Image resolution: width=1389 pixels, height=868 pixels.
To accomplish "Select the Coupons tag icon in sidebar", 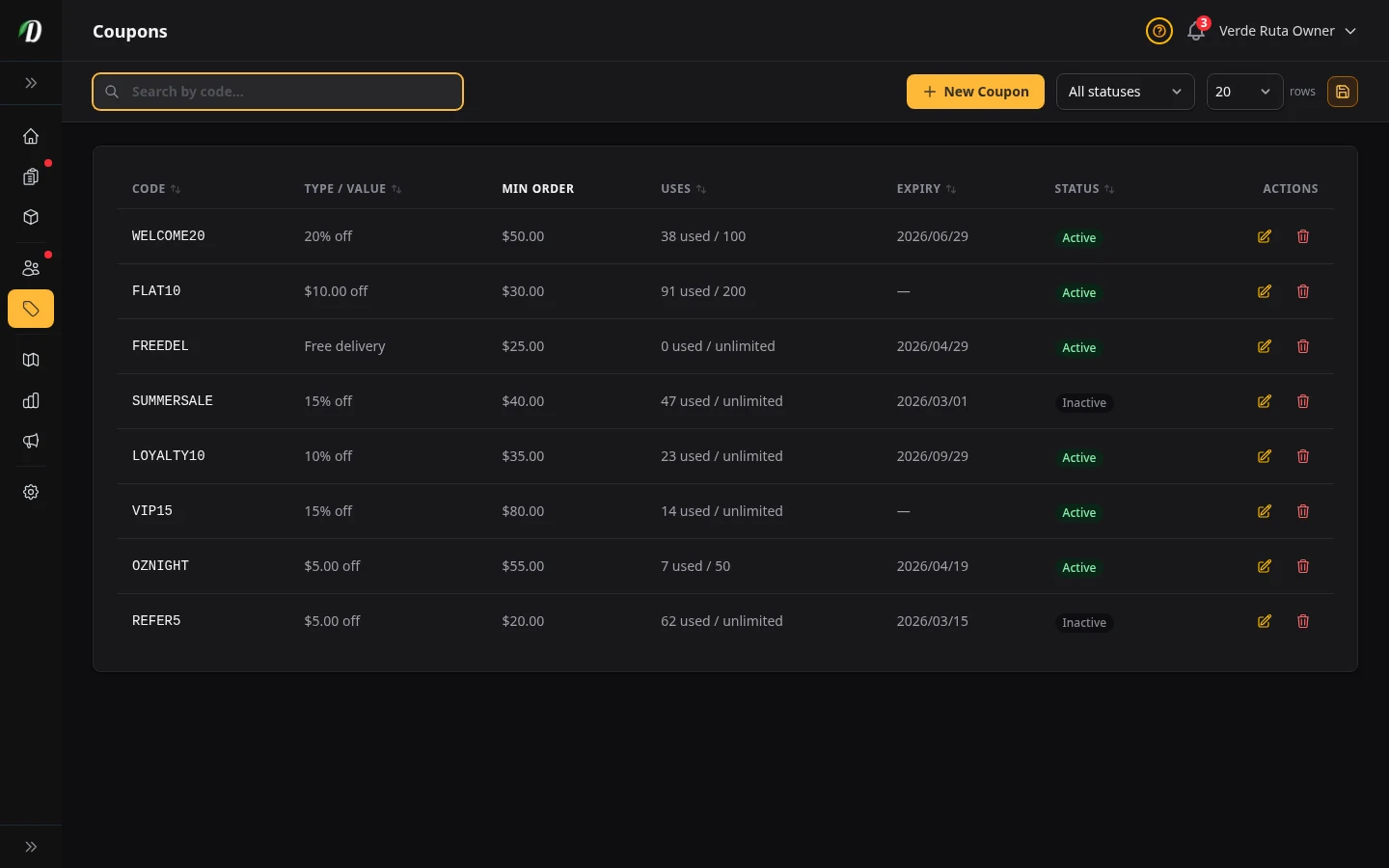I will pos(31,309).
